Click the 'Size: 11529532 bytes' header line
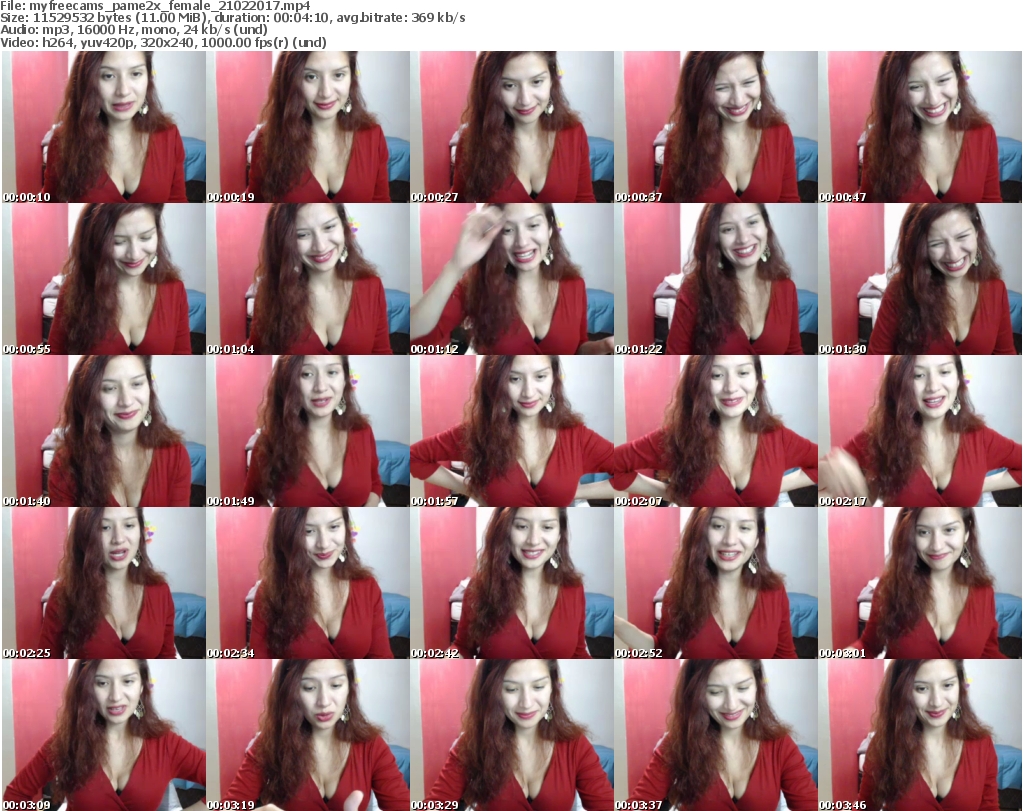The image size is (1024, 811). pyautogui.click(x=233, y=18)
